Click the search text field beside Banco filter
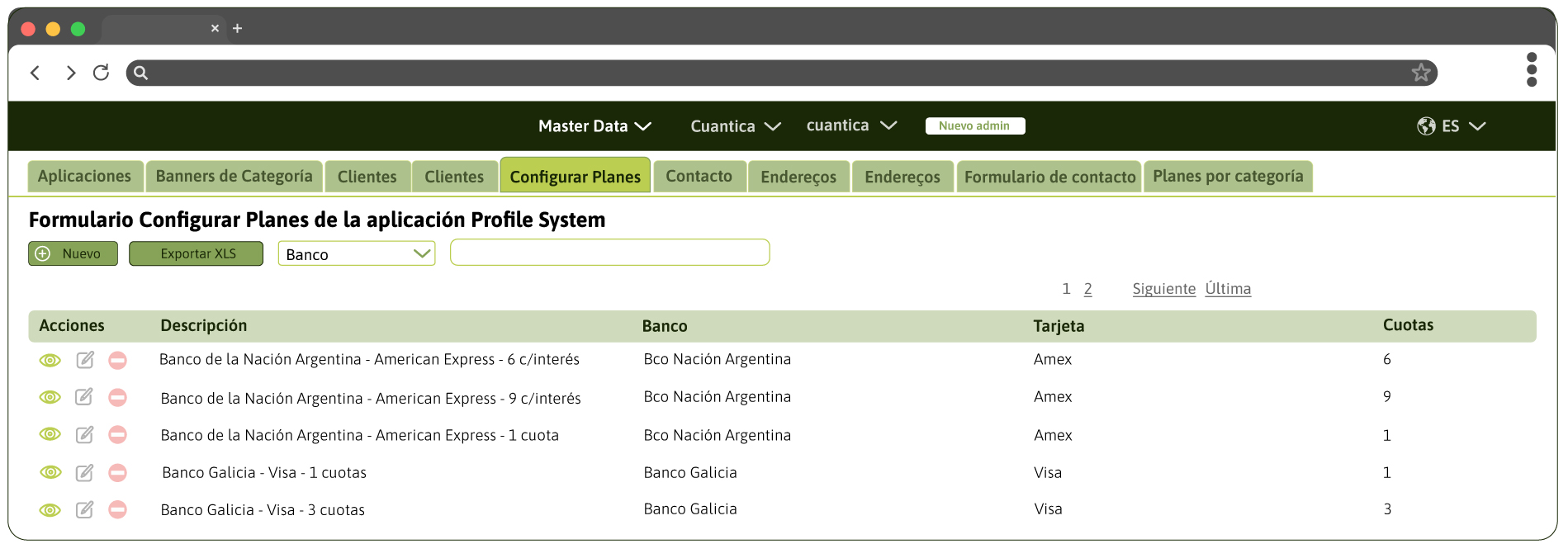1568x544 pixels. coord(609,253)
